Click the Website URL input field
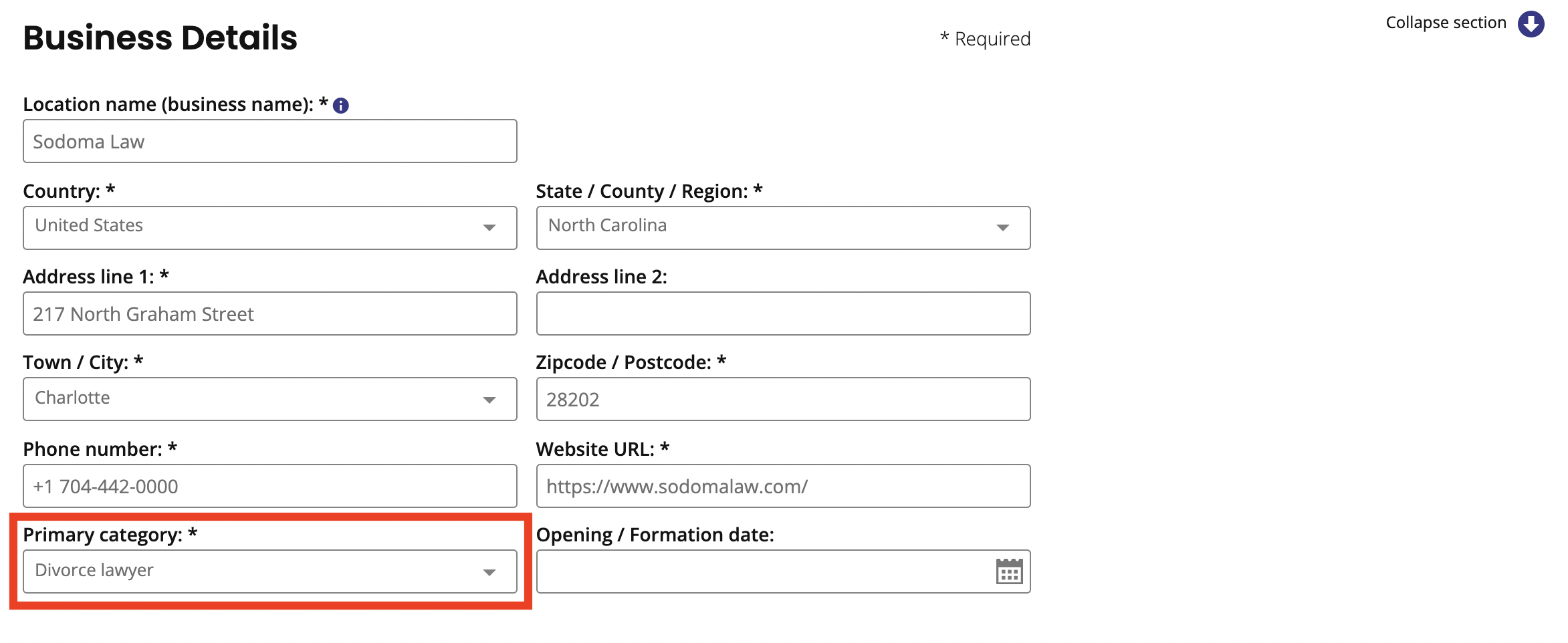Screen dimensions: 1568x643 click(x=783, y=486)
